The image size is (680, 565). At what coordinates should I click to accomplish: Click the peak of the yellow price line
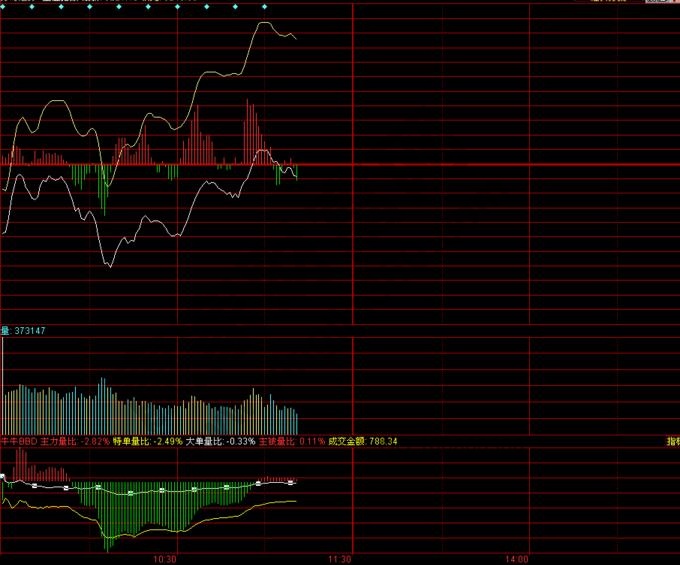pyautogui.click(x=263, y=23)
